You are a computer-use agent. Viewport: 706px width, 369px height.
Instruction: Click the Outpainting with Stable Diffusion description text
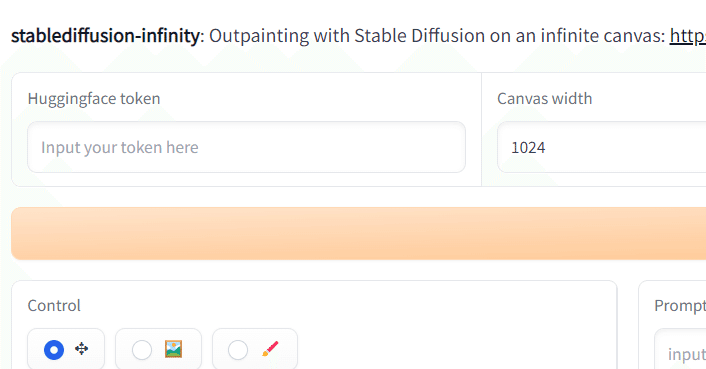click(437, 36)
